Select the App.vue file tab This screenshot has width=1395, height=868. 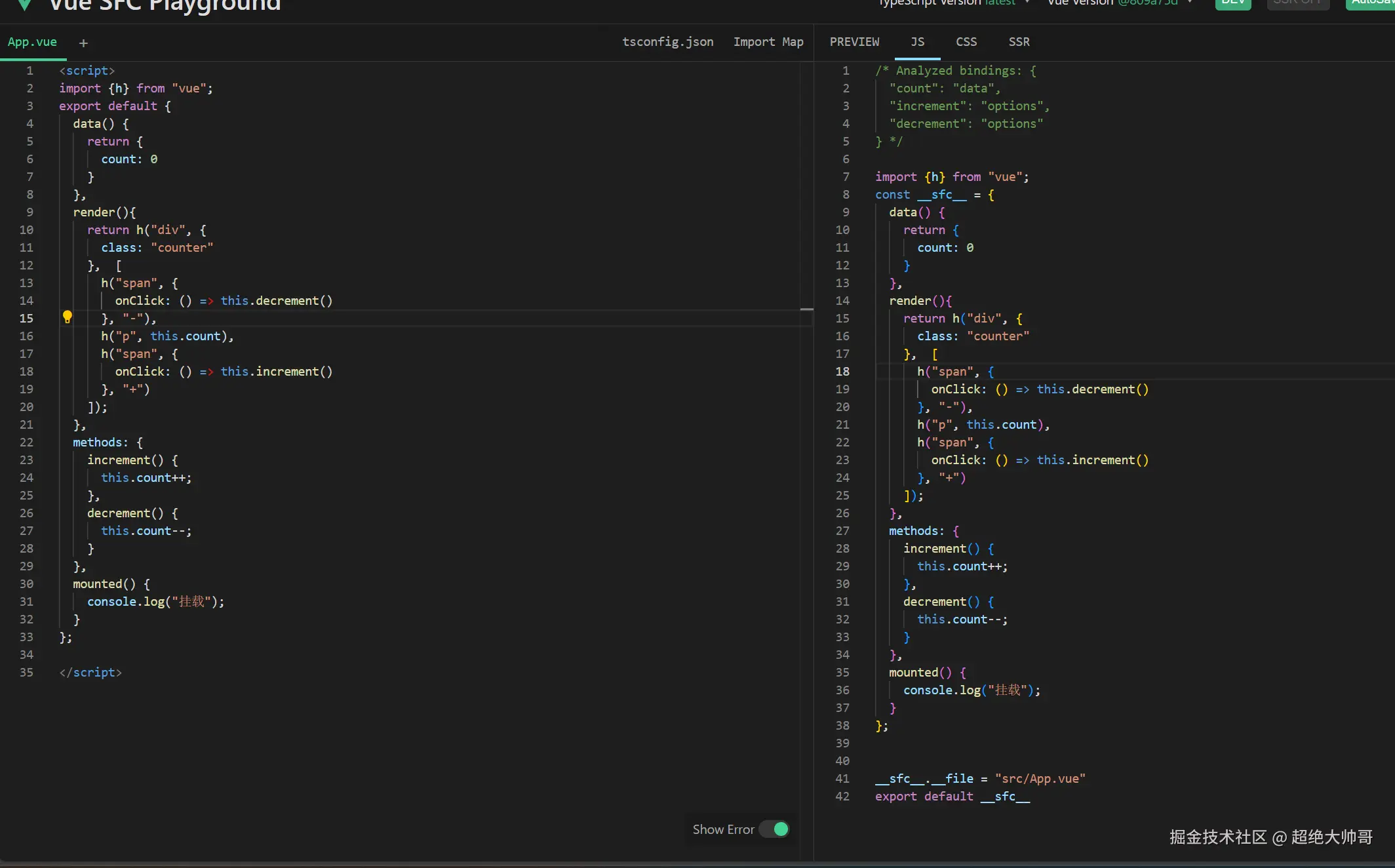[x=32, y=42]
